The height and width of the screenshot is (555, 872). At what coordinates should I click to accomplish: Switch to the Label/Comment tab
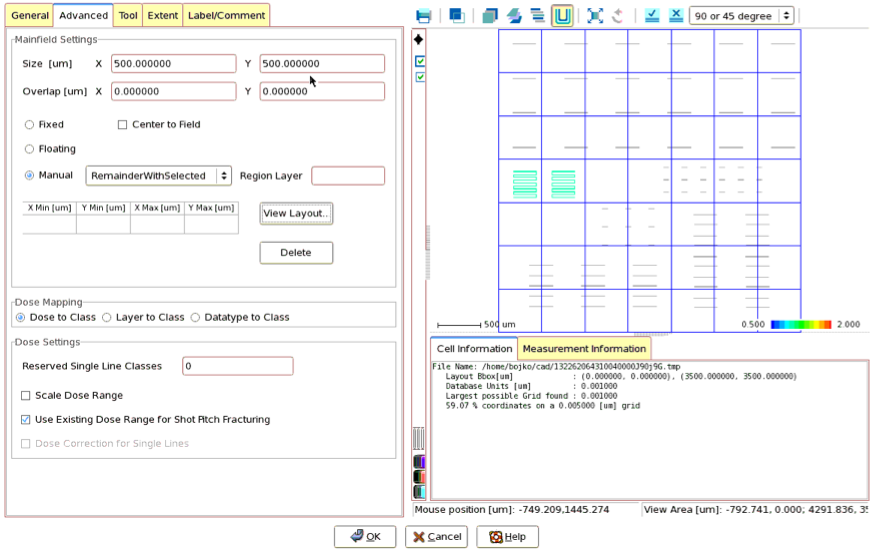click(x=226, y=16)
